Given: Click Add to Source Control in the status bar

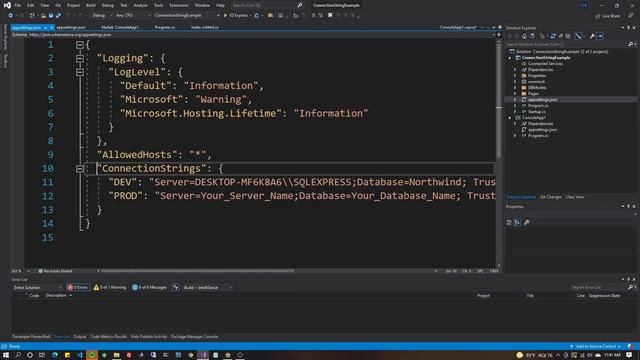Looking at the screenshot, I should (596, 346).
